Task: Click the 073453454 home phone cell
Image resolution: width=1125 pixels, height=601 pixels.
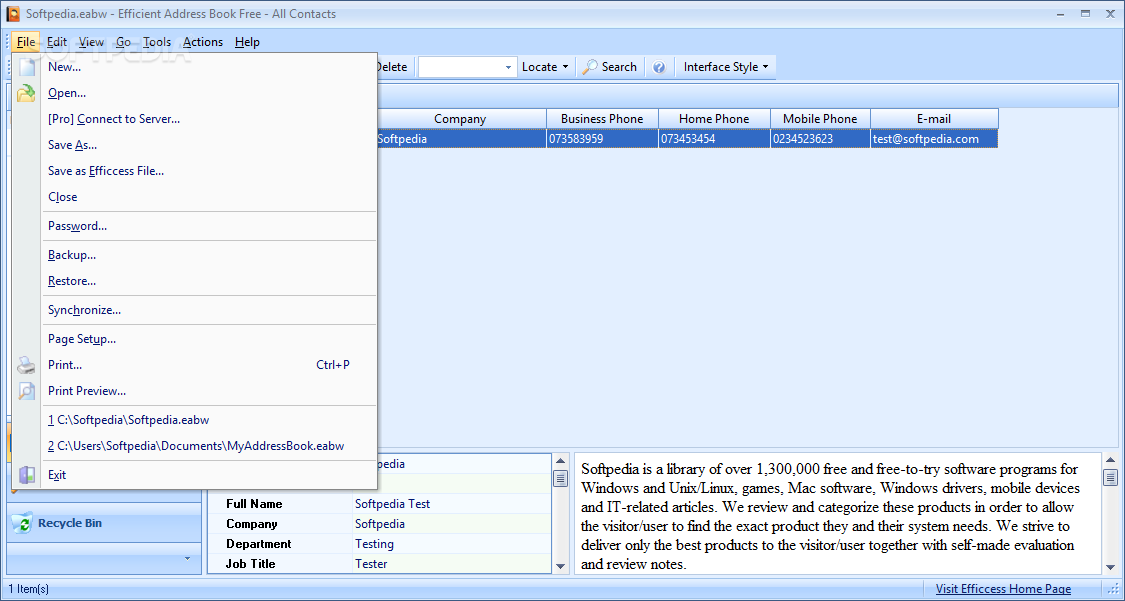Action: click(x=714, y=138)
